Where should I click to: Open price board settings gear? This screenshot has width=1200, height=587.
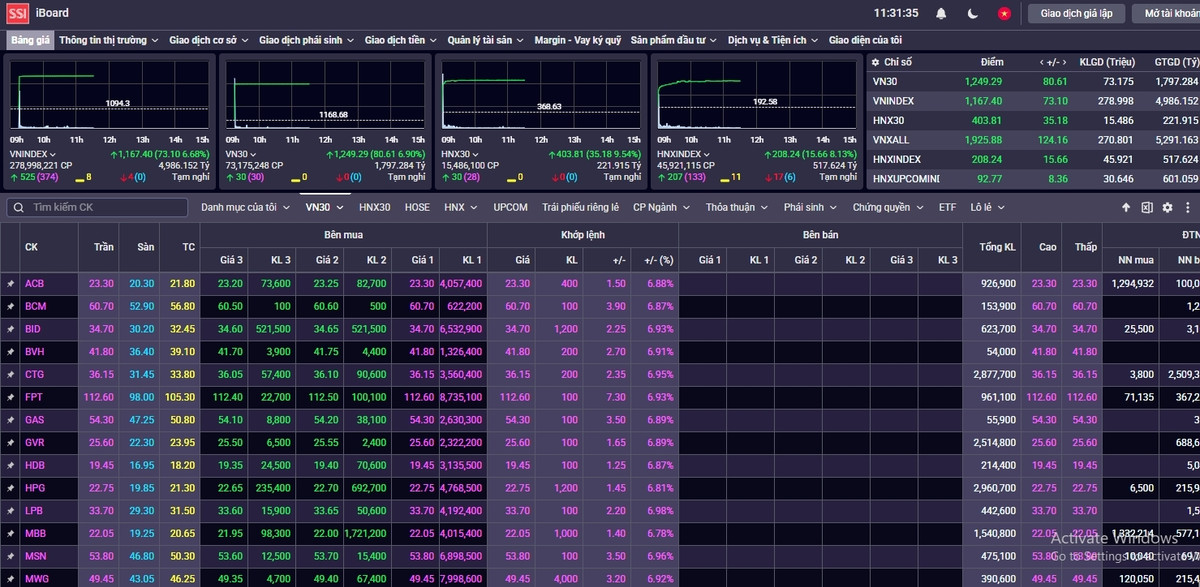pos(1167,207)
